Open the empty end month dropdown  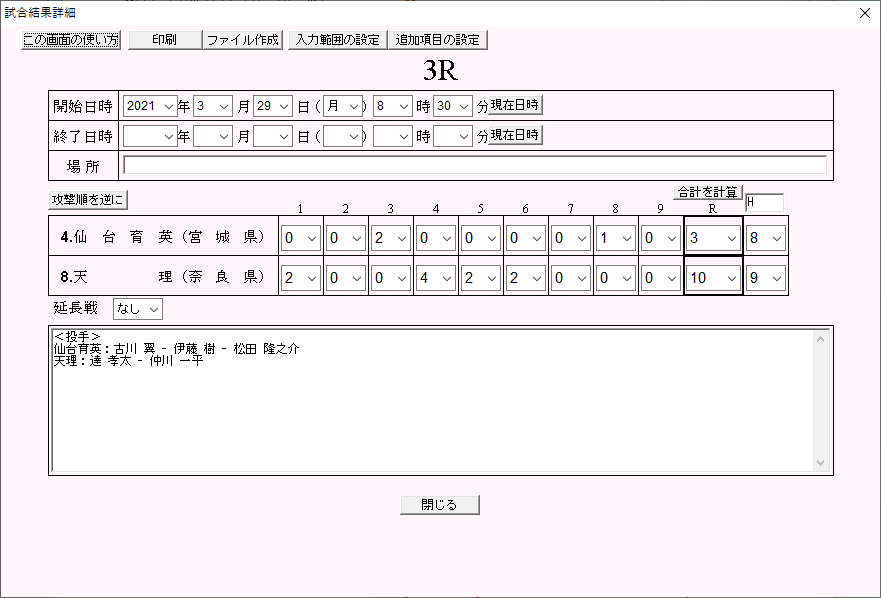pyautogui.click(x=212, y=136)
